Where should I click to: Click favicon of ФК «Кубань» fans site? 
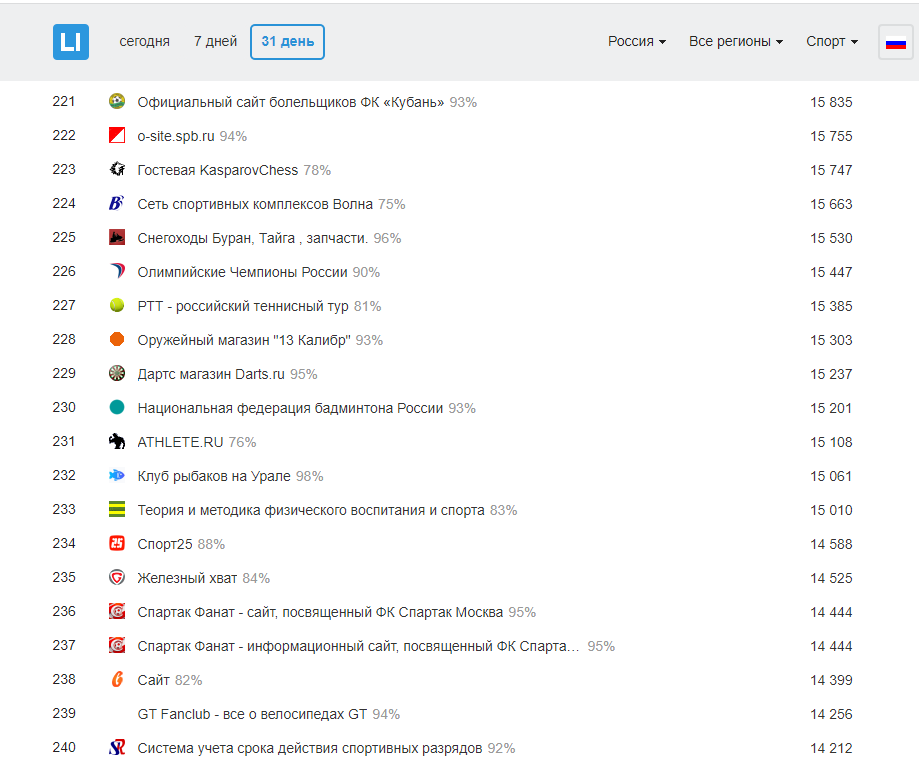tap(117, 101)
